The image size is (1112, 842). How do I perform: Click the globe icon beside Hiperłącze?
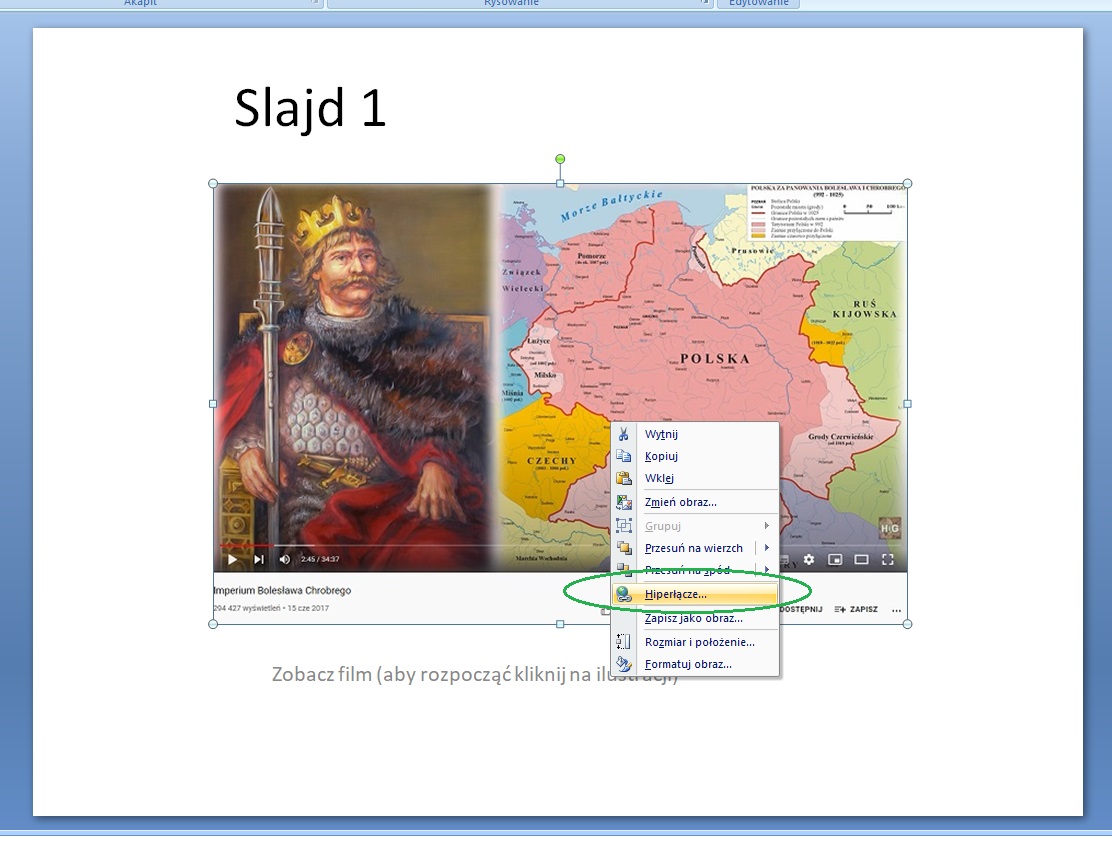pos(623,594)
